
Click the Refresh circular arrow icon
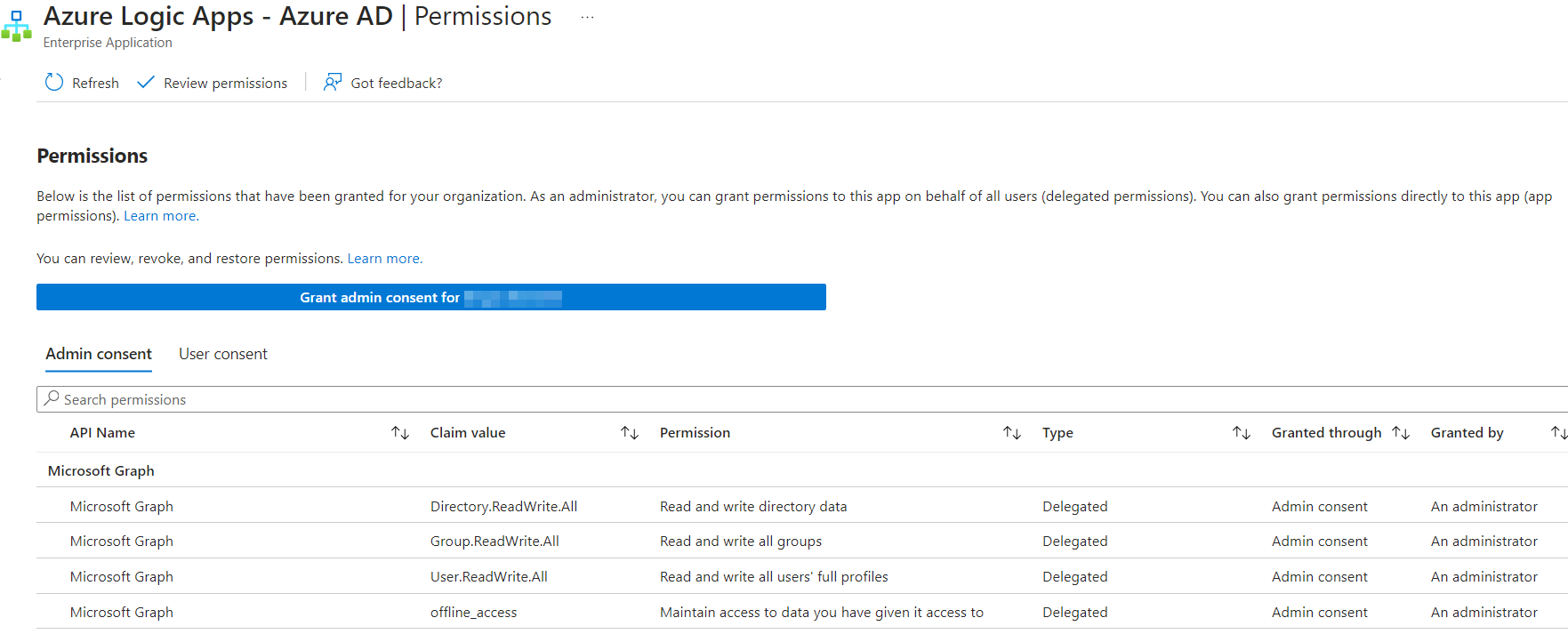(x=54, y=83)
